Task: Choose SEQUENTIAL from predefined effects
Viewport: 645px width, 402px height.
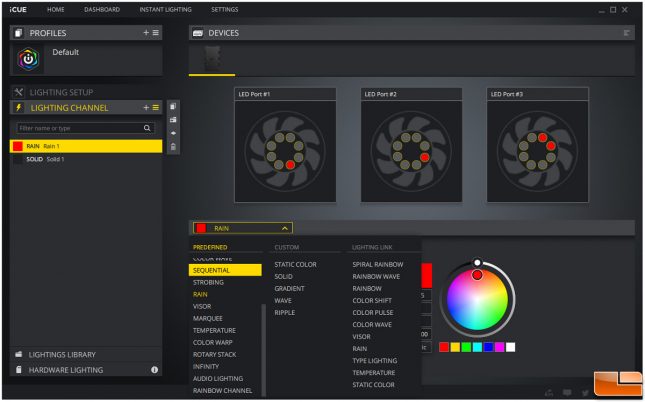Action: [x=225, y=270]
